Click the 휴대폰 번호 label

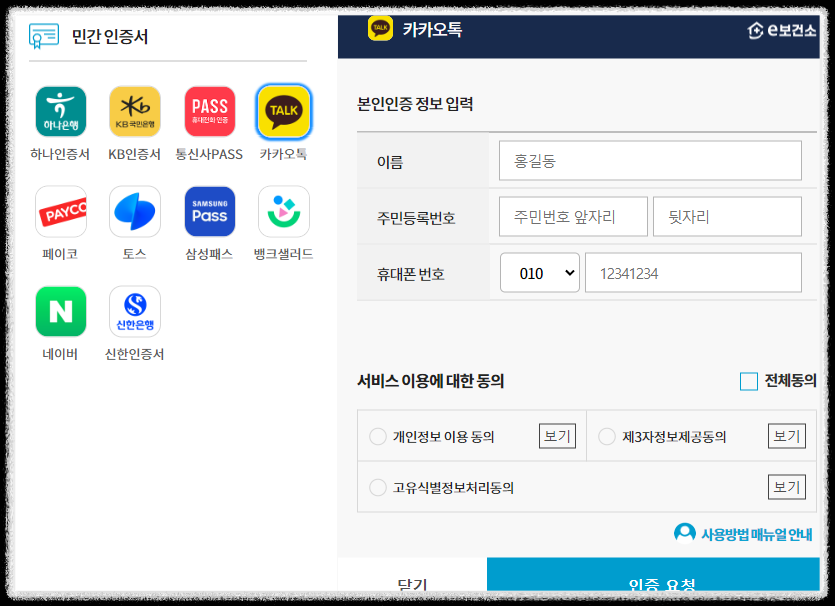tap(411, 274)
